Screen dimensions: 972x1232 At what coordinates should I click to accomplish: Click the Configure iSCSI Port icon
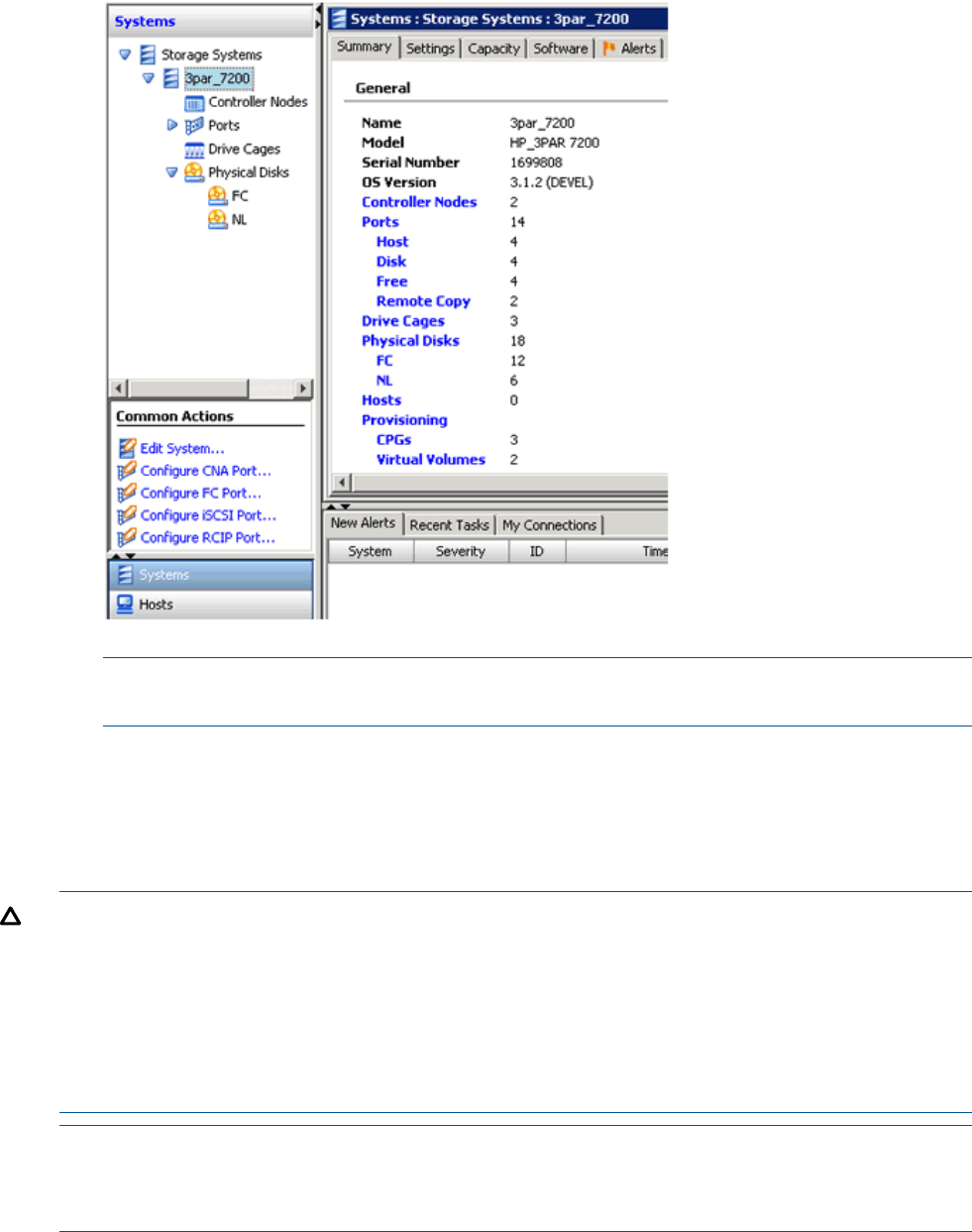127,515
